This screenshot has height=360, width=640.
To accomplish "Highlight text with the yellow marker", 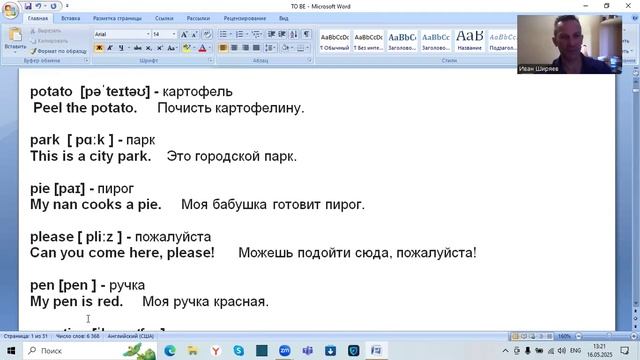I will pyautogui.click(x=187, y=48).
